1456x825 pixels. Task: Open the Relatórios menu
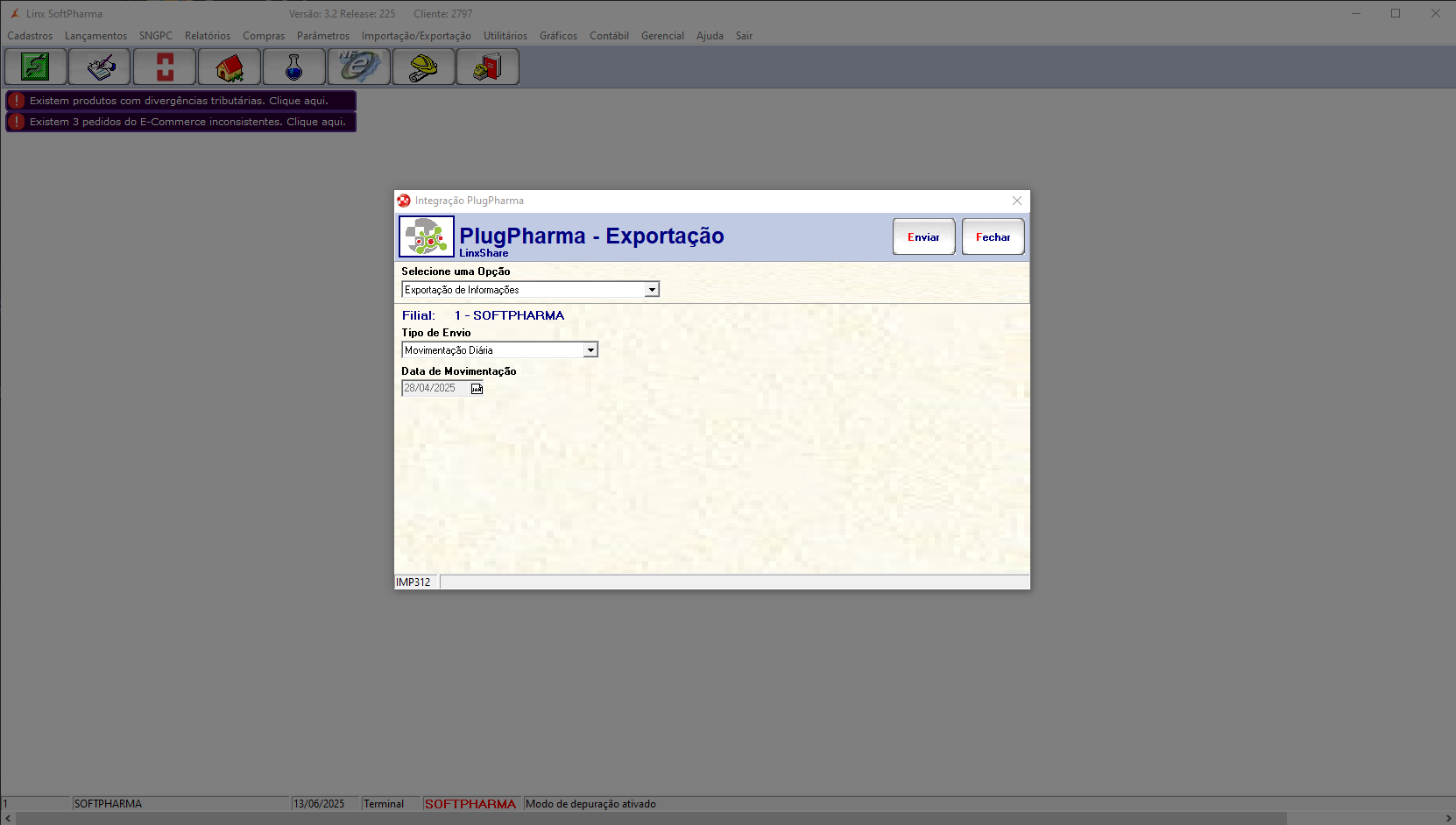click(208, 36)
